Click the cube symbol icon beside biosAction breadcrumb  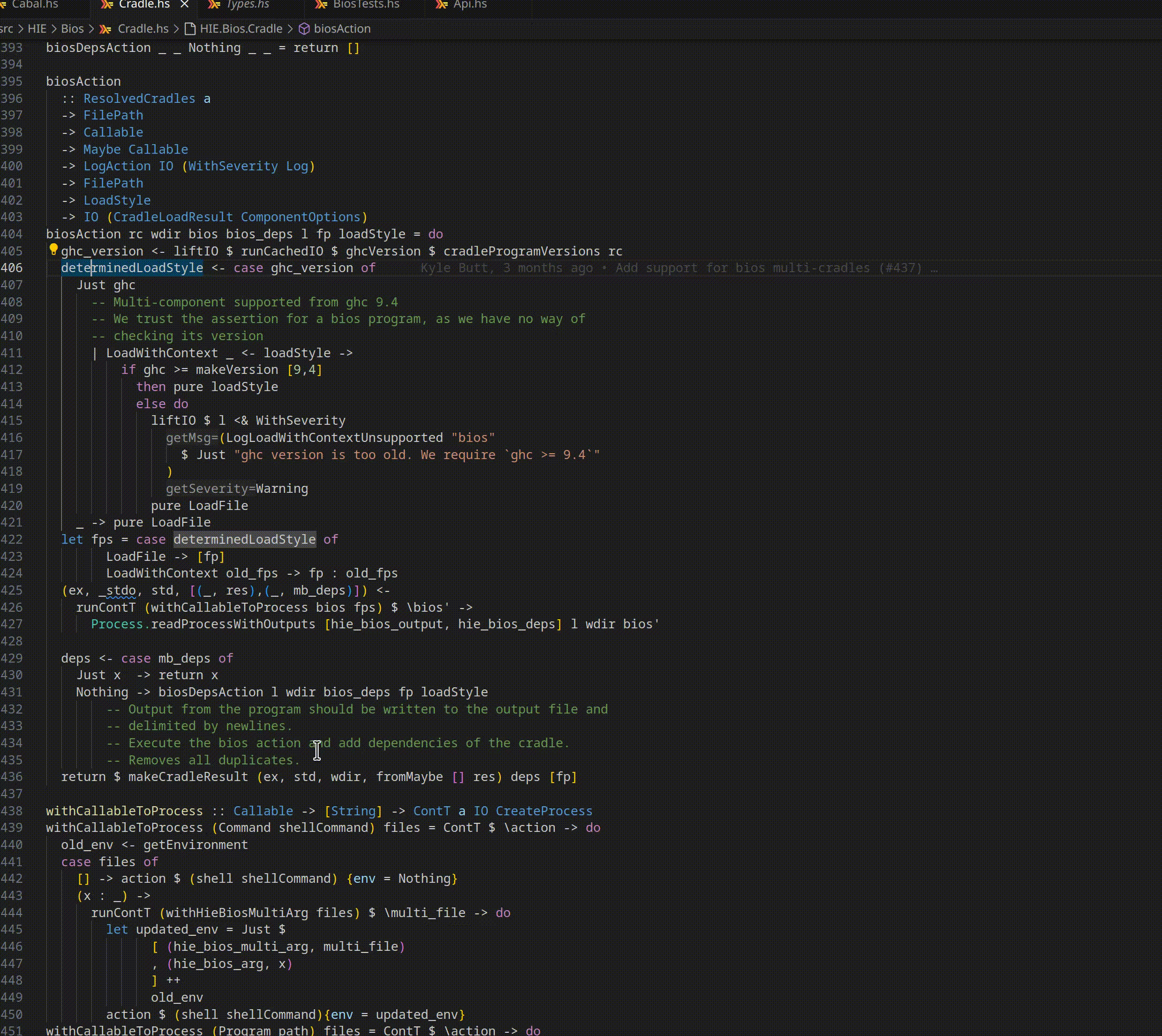coord(305,28)
